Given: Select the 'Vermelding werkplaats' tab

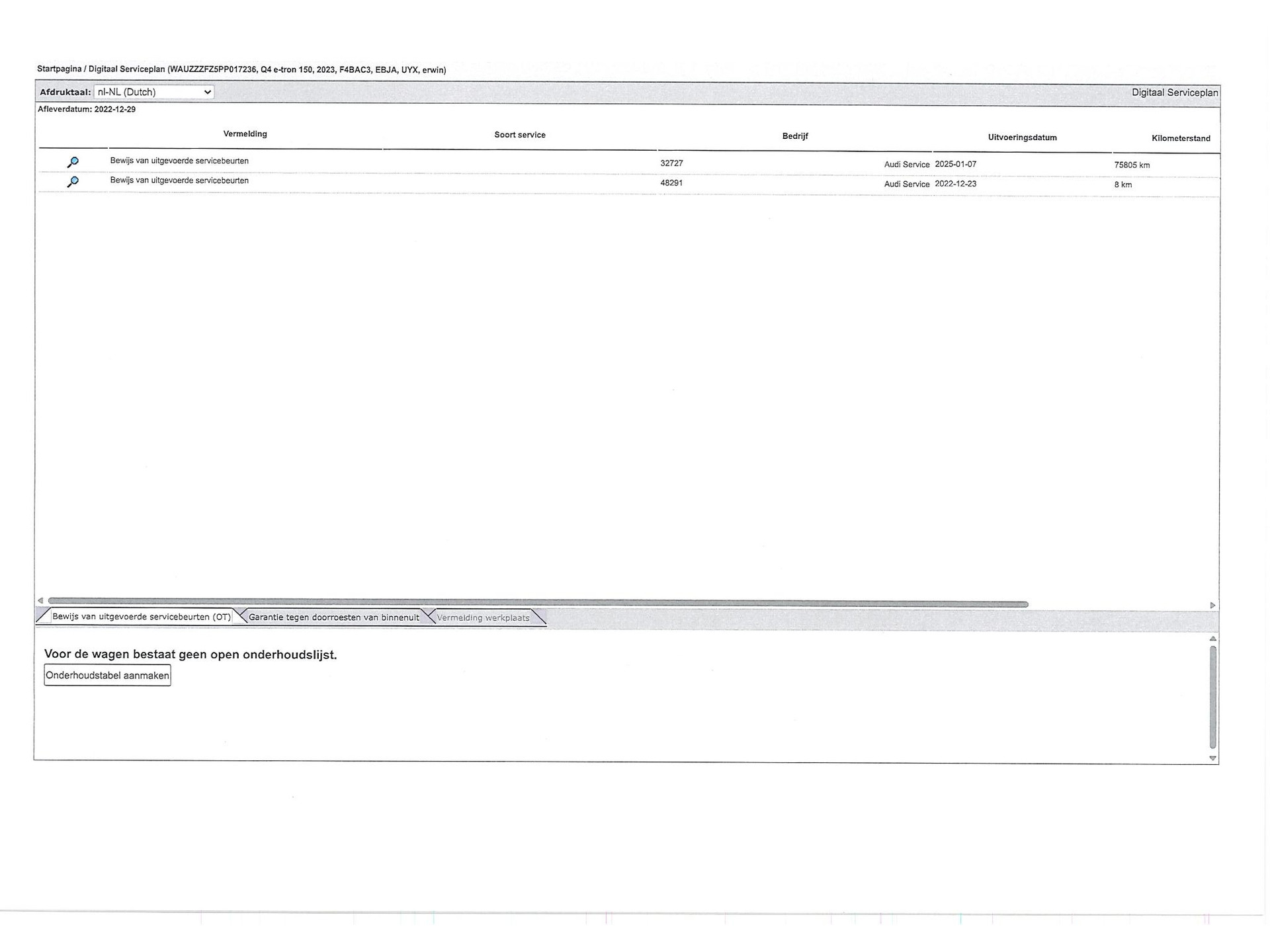Looking at the screenshot, I should coord(483,618).
